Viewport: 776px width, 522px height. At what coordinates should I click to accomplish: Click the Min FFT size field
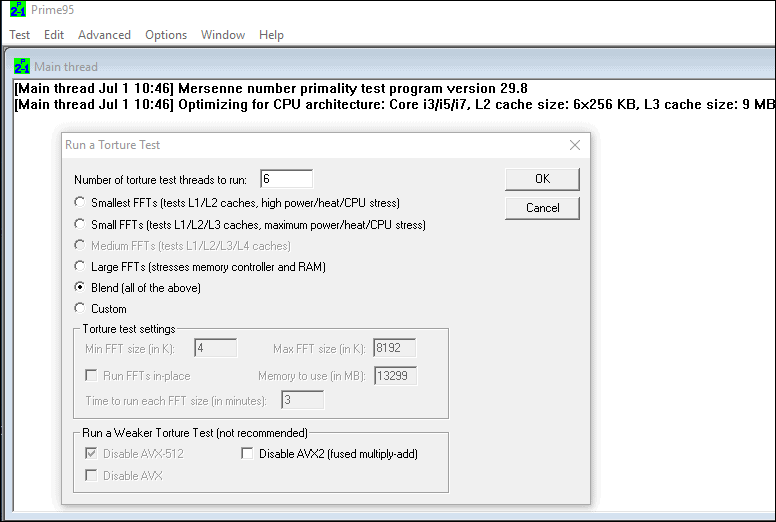click(x=215, y=348)
